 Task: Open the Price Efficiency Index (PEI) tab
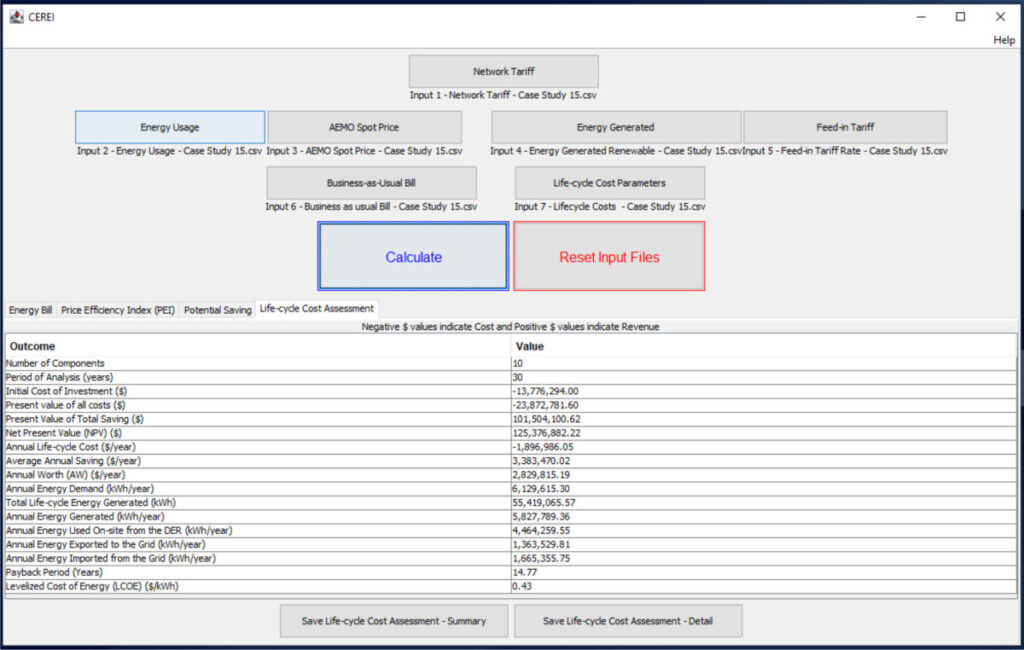[x=118, y=310]
